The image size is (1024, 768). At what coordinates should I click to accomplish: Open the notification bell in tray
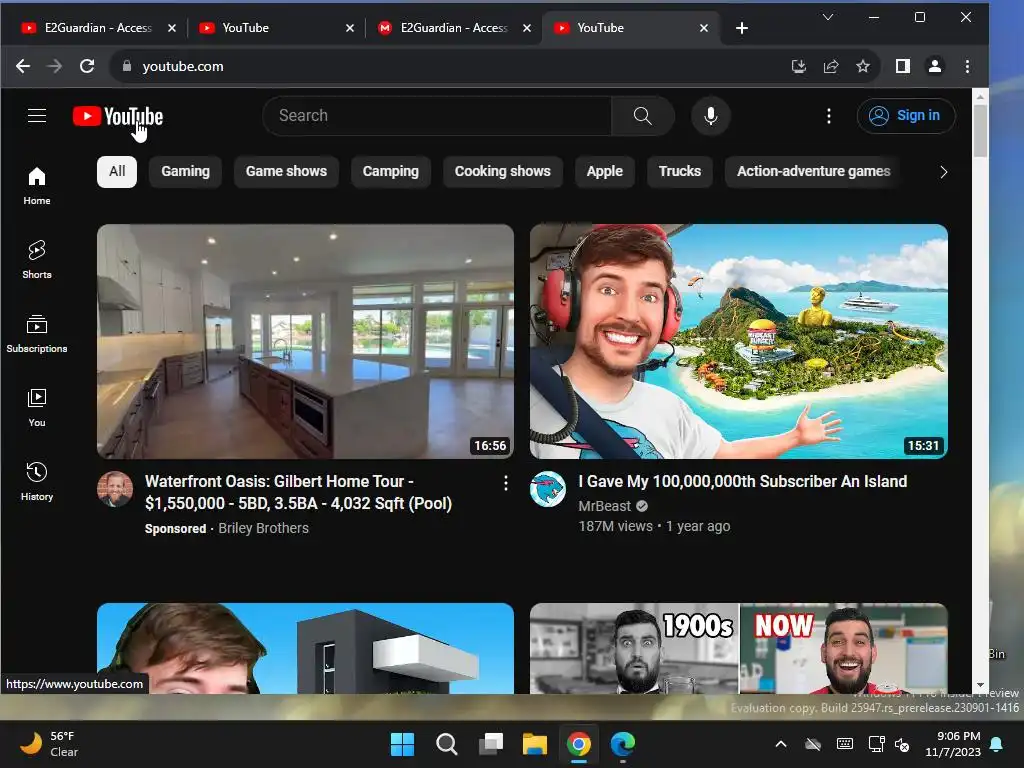[x=997, y=744]
